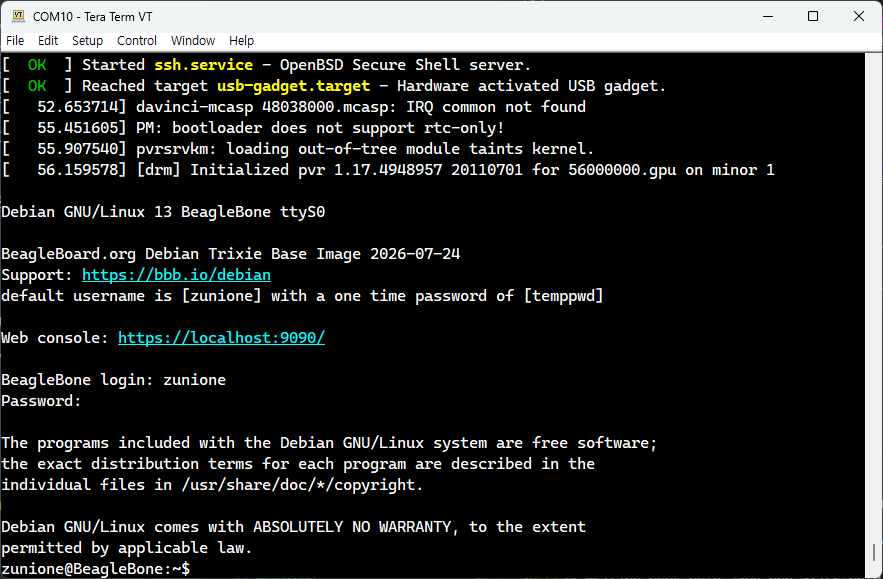Open the localhost:9090 web console link
Screen dimensions: 883x579
(221, 338)
